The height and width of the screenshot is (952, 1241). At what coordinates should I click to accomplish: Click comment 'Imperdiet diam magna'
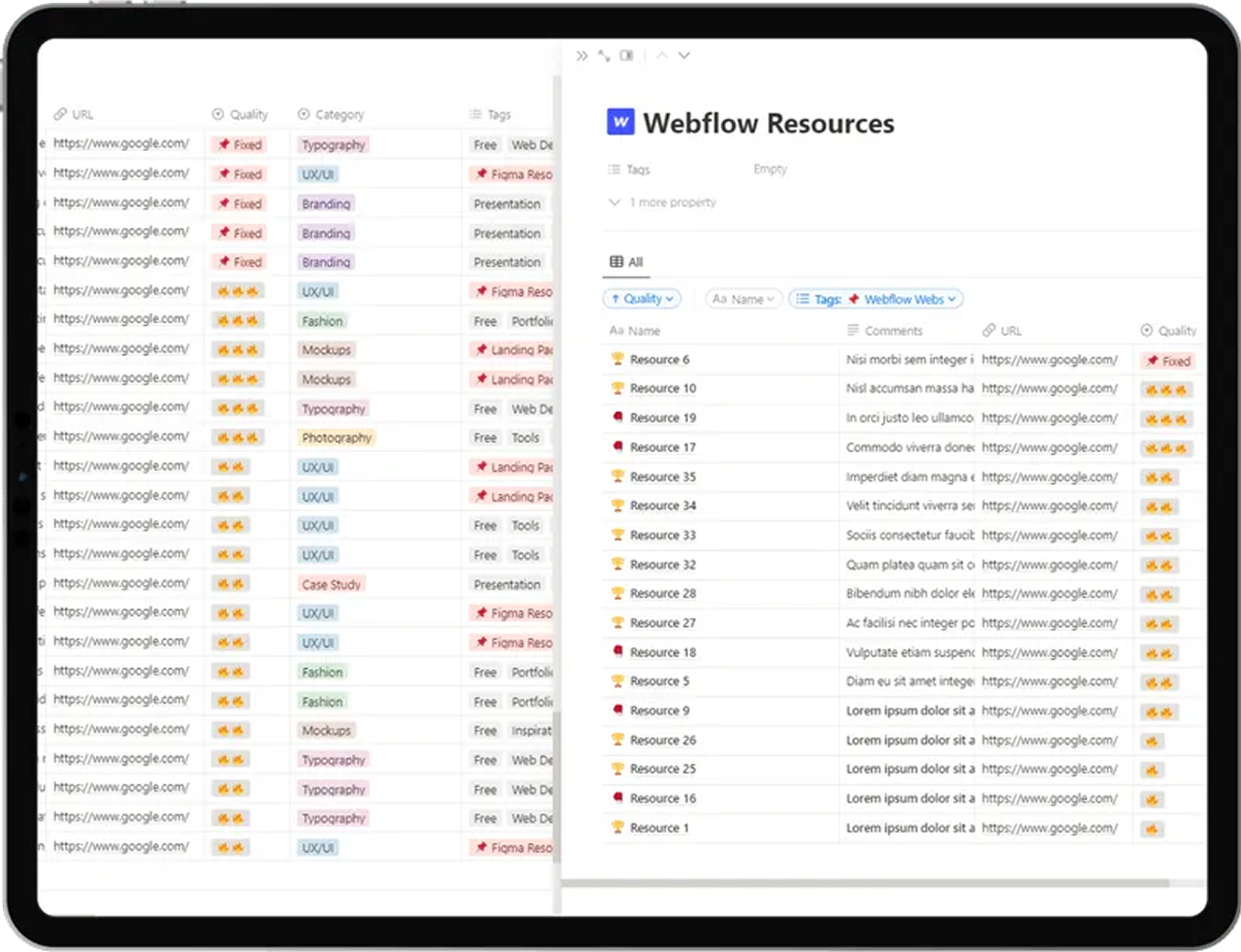[x=910, y=476]
